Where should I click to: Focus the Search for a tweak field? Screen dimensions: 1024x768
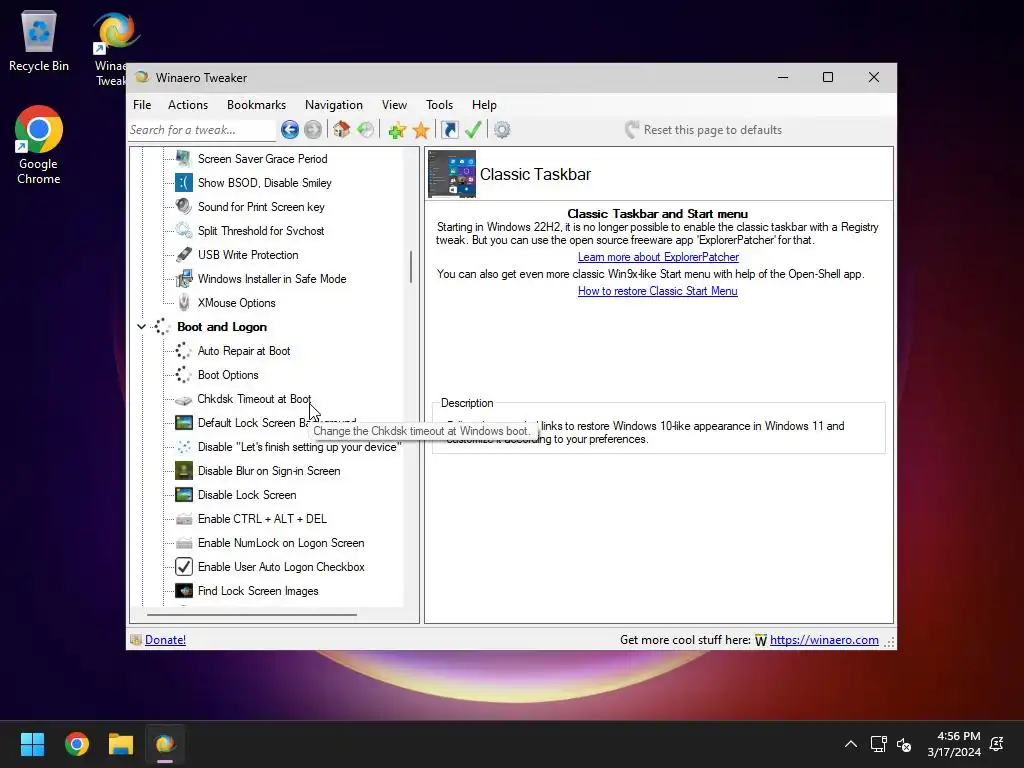[202, 130]
